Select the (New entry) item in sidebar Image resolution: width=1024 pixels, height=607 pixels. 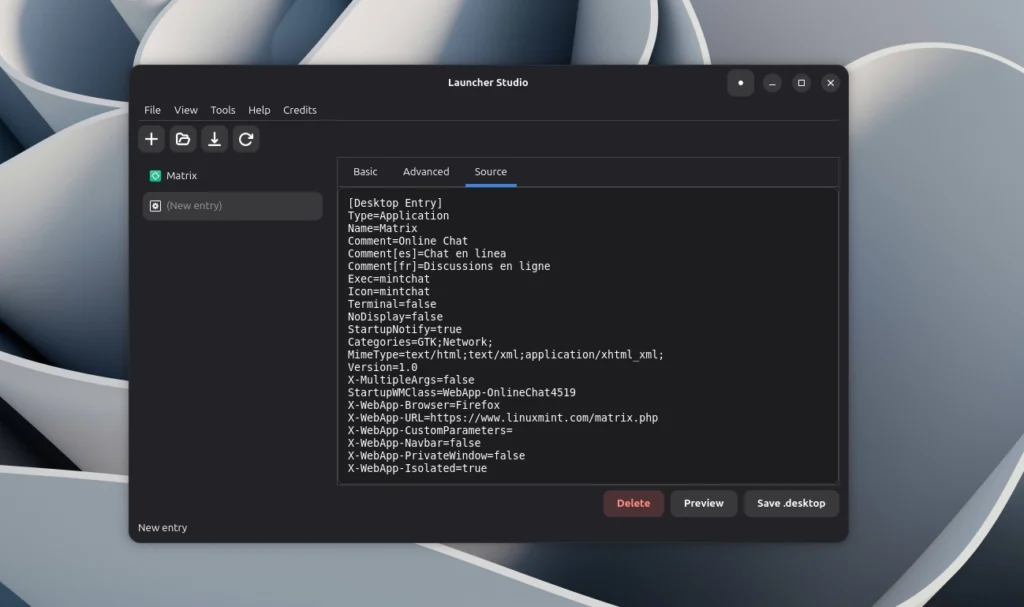(x=201, y=205)
